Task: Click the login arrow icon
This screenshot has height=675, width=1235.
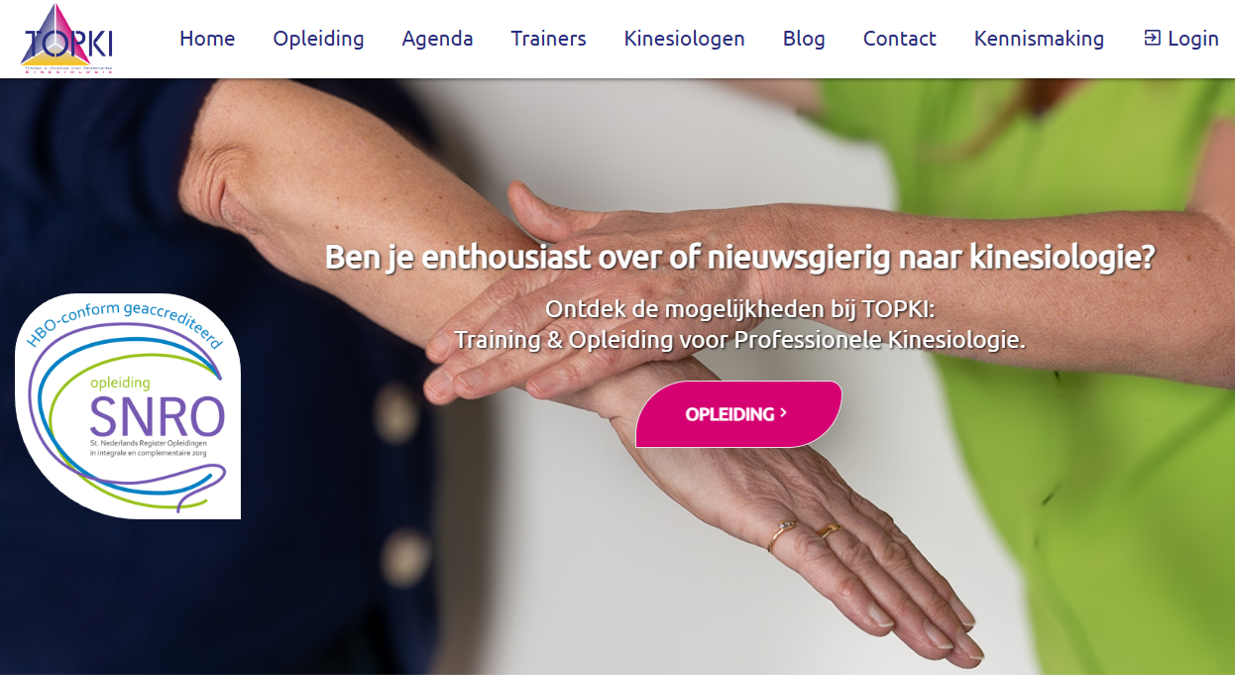Action: (1152, 38)
